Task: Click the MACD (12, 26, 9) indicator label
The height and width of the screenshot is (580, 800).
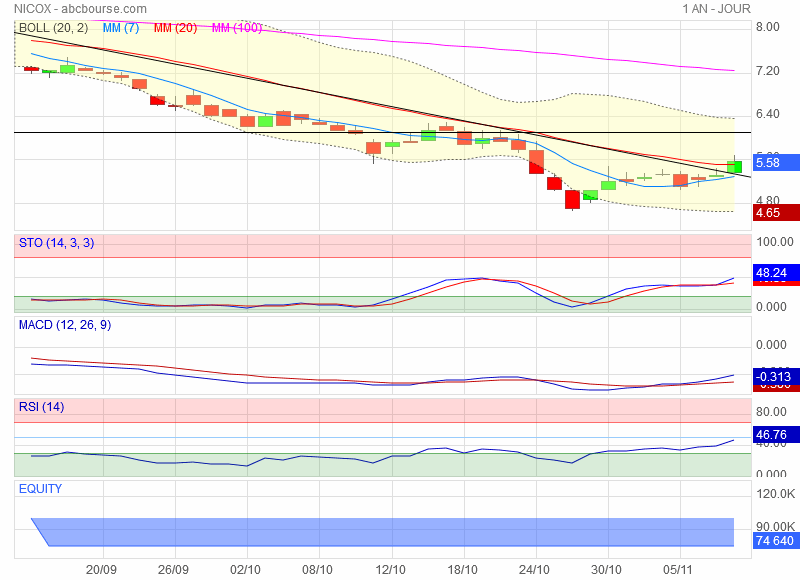Action: (x=65, y=325)
